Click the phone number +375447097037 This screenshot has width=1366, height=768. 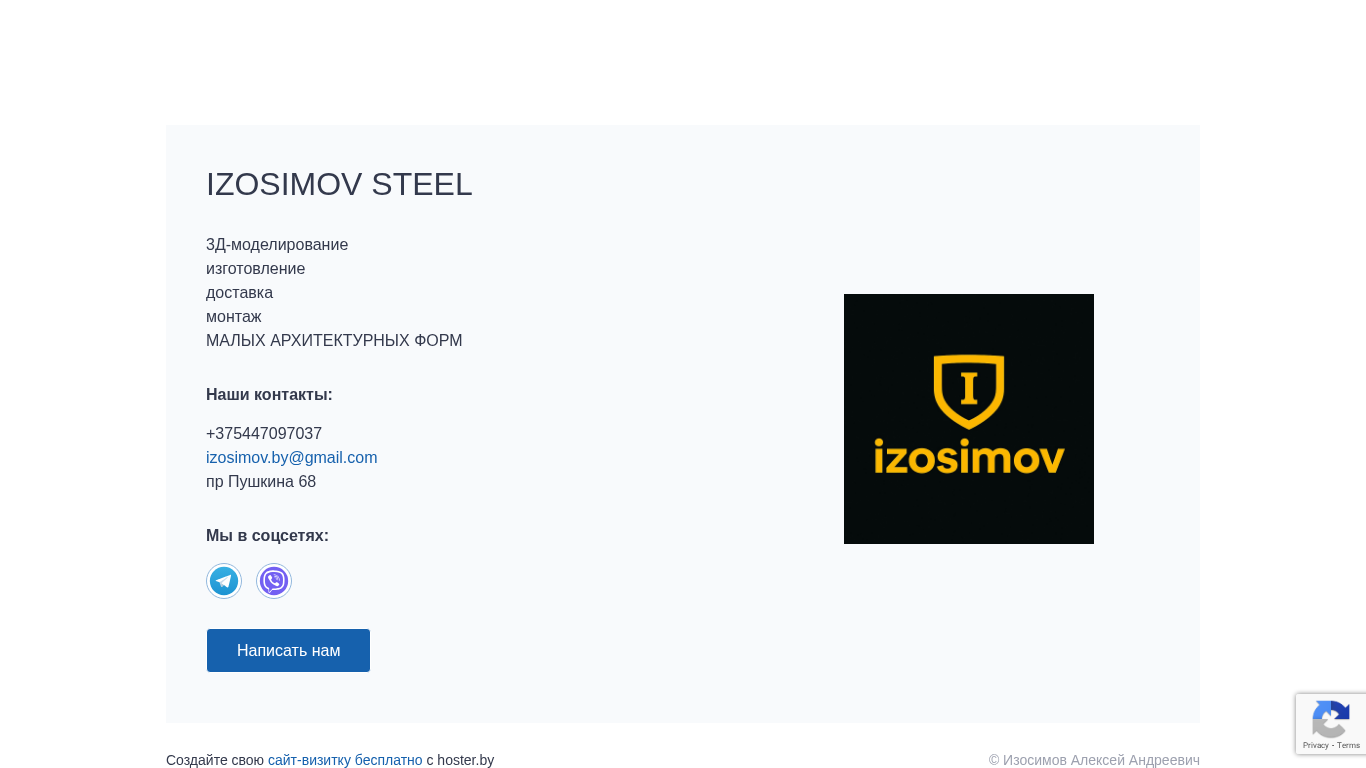tap(264, 434)
